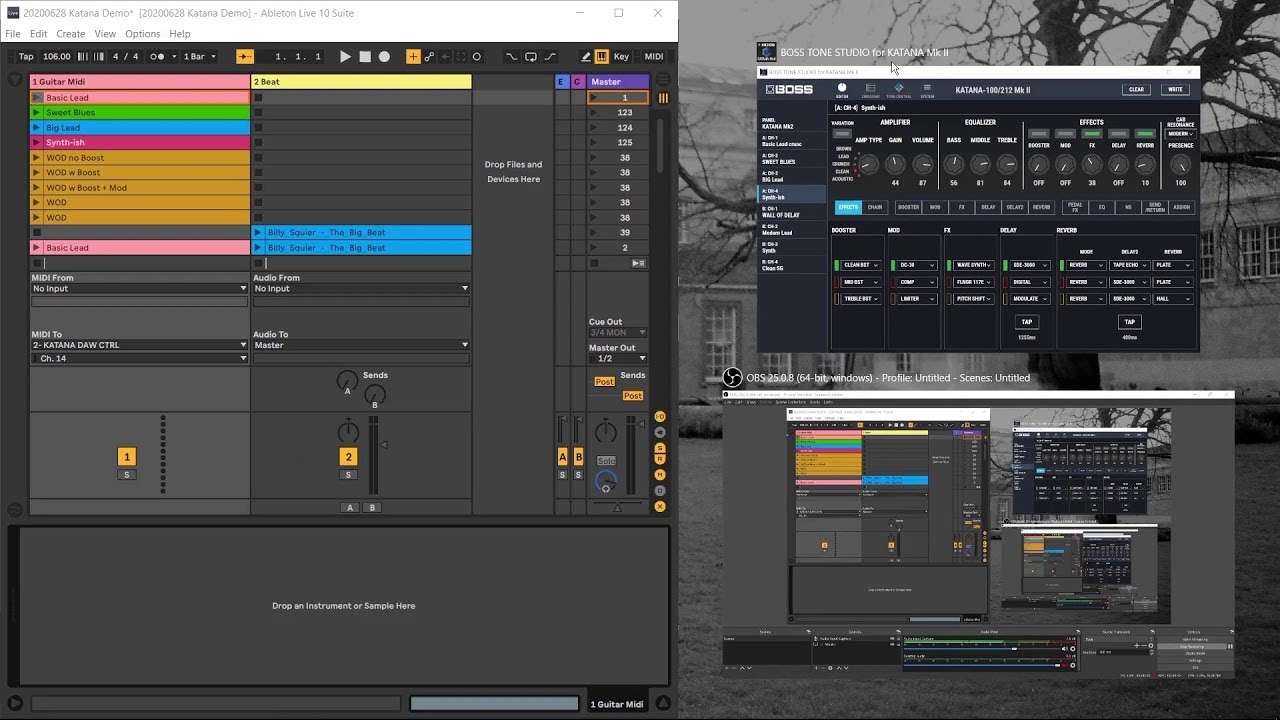Arm the Ableton transport Record button
Image resolution: width=1280 pixels, height=720 pixels.
(x=384, y=57)
